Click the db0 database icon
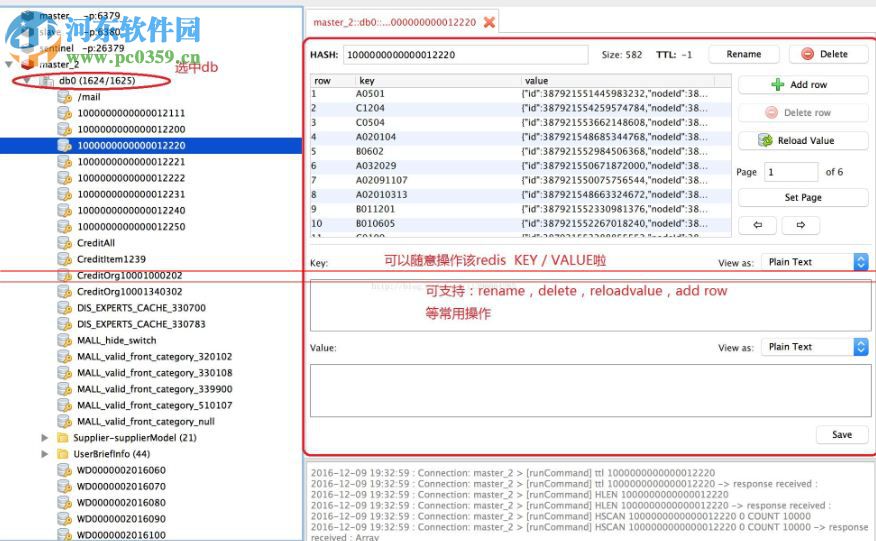Viewport: 876px width, 541px height. pyautogui.click(x=46, y=81)
